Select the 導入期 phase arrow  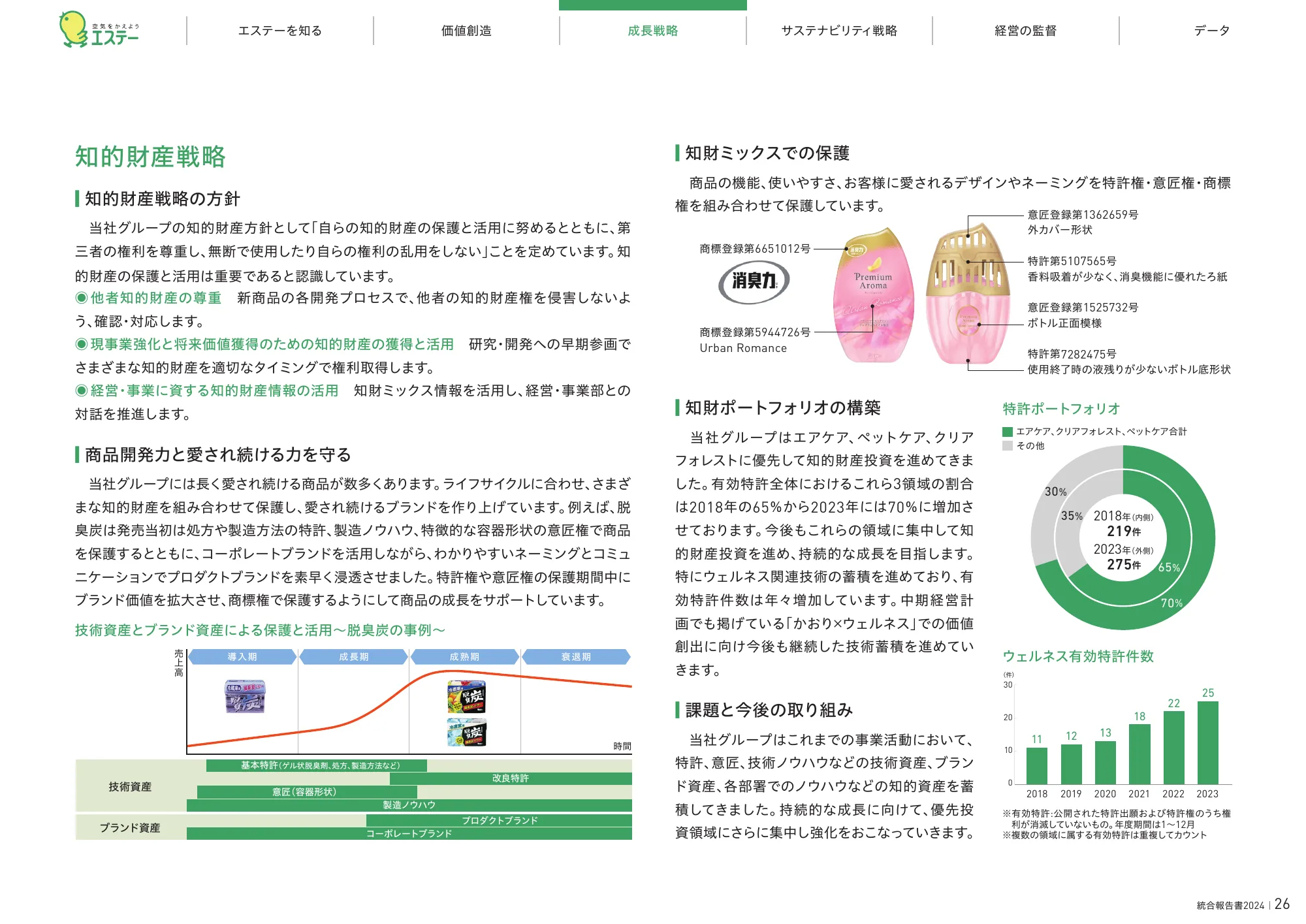(242, 657)
